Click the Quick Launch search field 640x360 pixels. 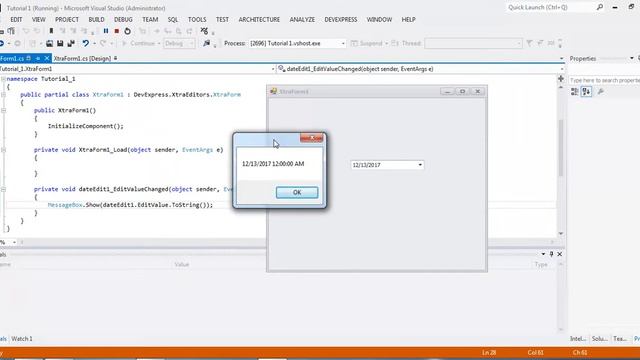click(x=551, y=7)
